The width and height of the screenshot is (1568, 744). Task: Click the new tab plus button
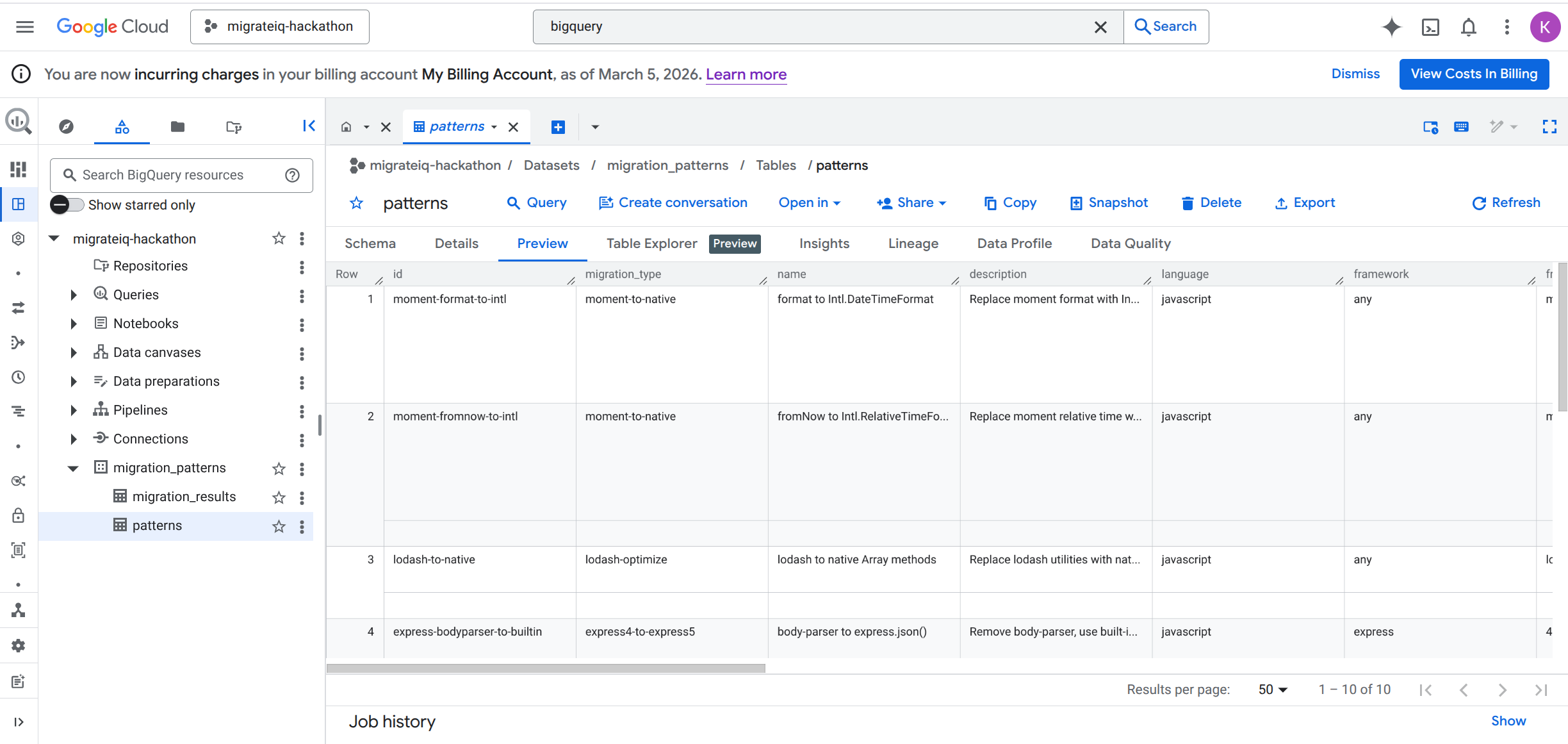click(558, 127)
